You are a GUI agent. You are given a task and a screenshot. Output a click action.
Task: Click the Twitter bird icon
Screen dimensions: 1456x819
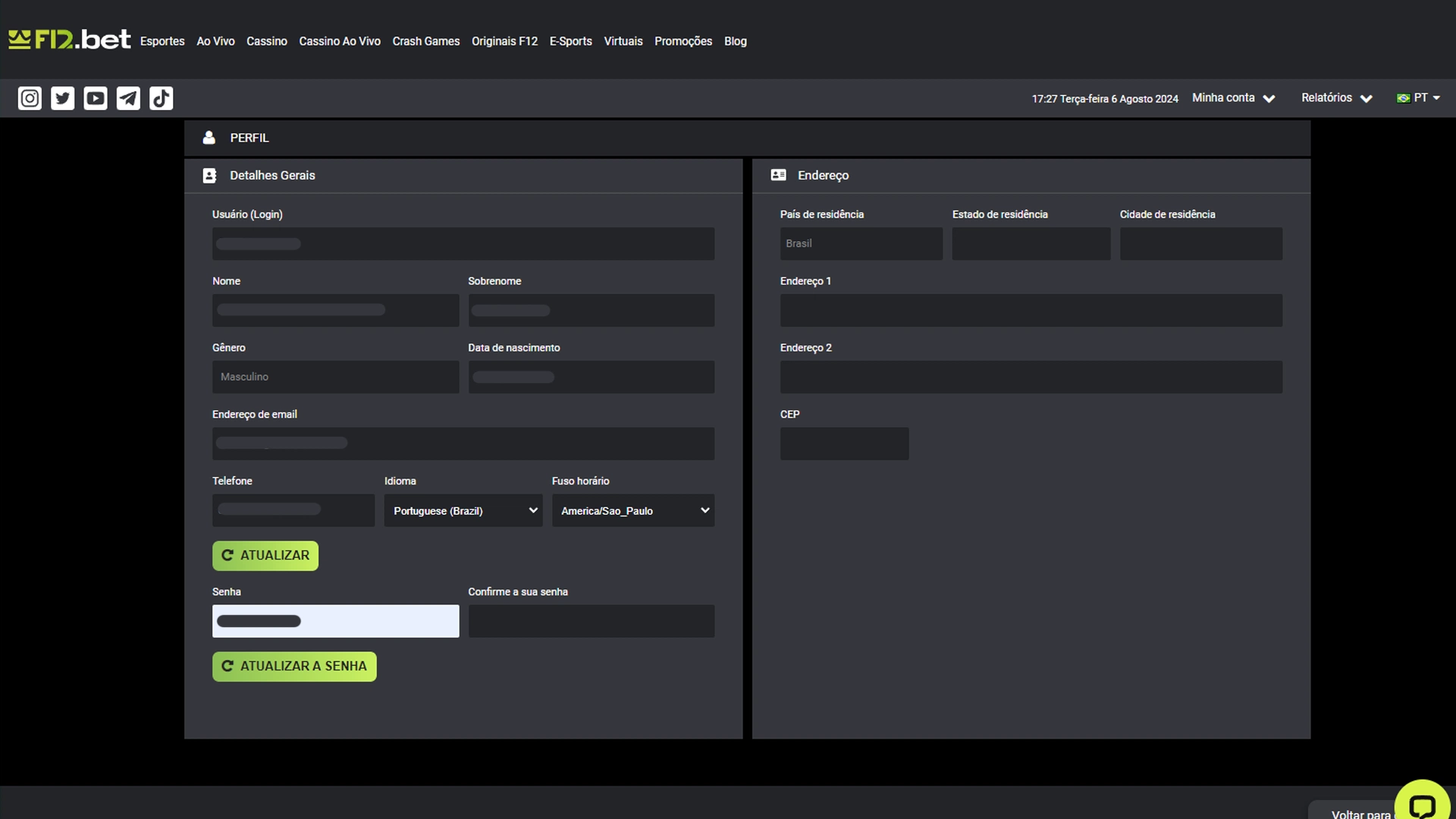(62, 98)
